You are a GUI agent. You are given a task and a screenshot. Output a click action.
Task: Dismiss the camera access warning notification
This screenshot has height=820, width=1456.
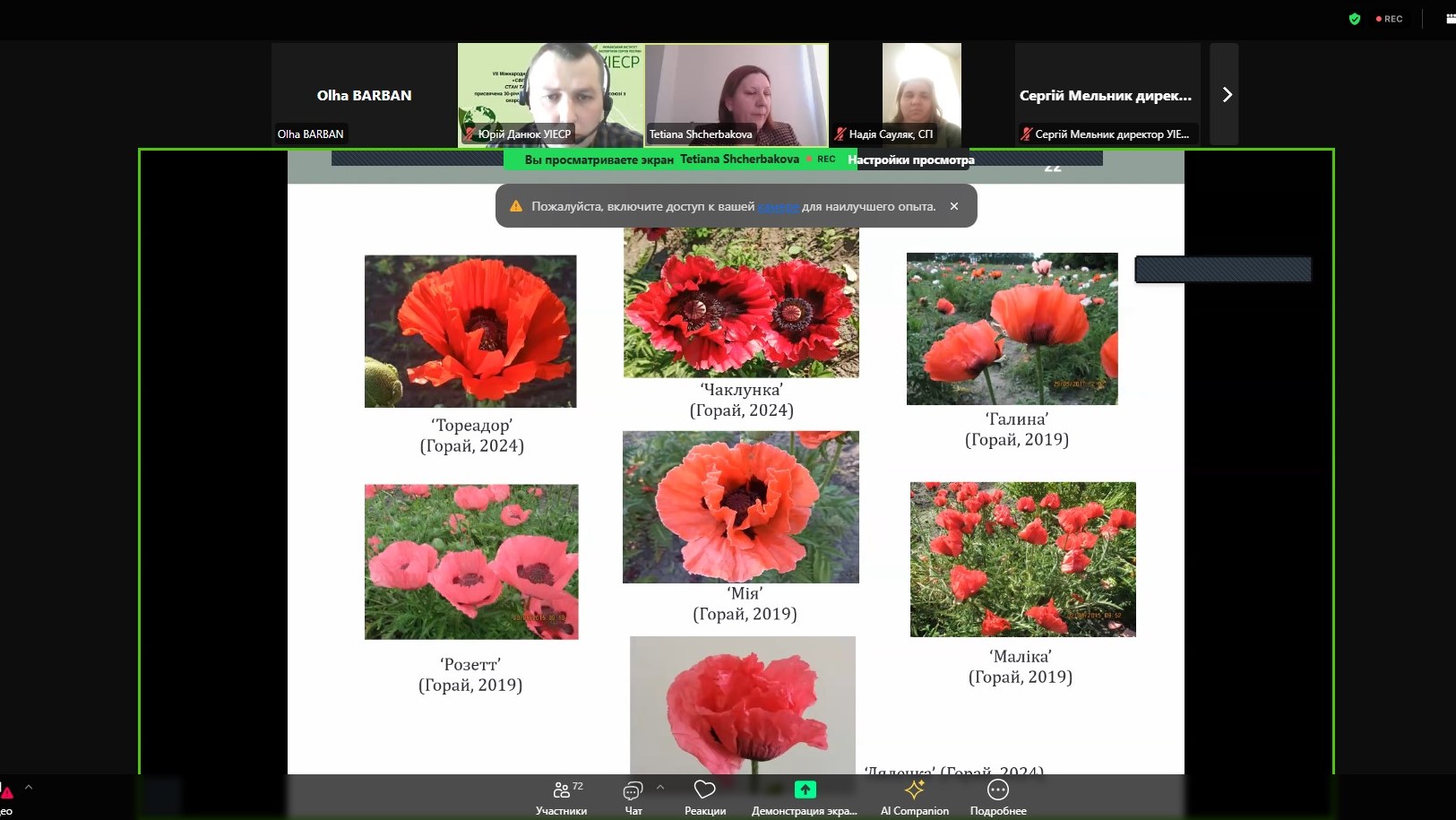coord(954,206)
